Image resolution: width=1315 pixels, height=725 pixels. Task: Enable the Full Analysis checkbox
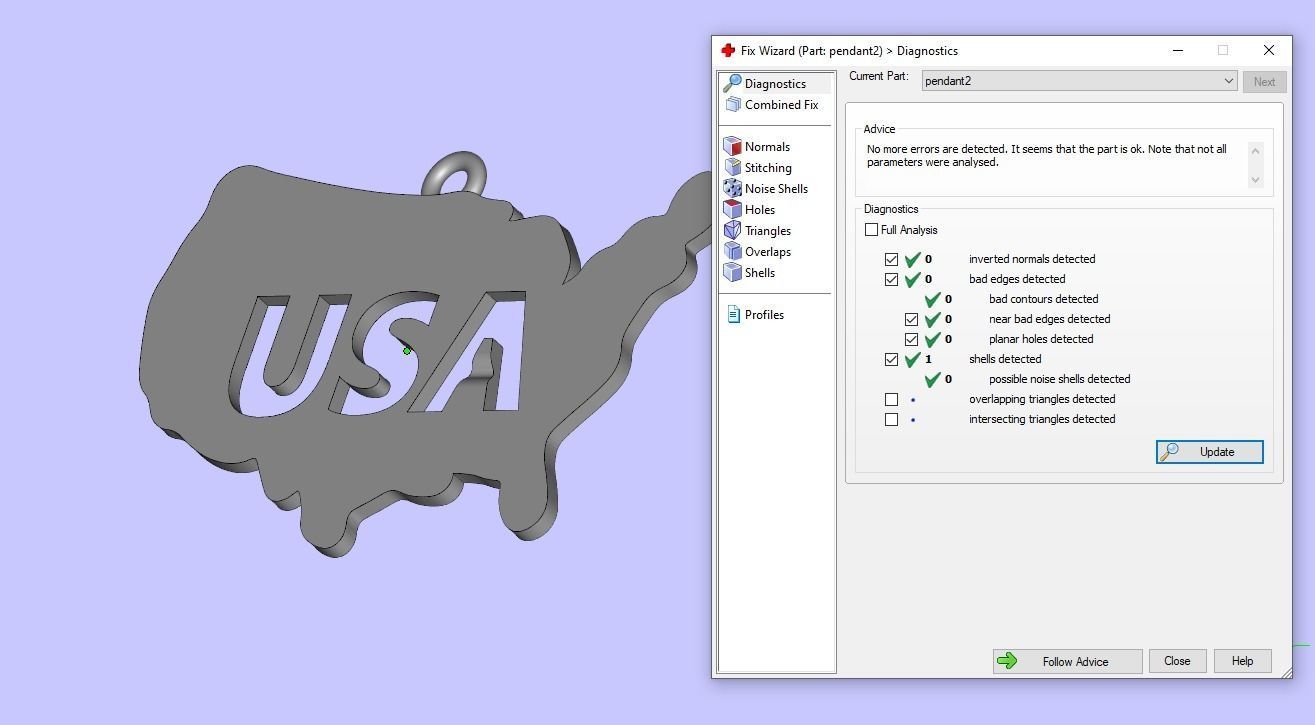pos(871,230)
